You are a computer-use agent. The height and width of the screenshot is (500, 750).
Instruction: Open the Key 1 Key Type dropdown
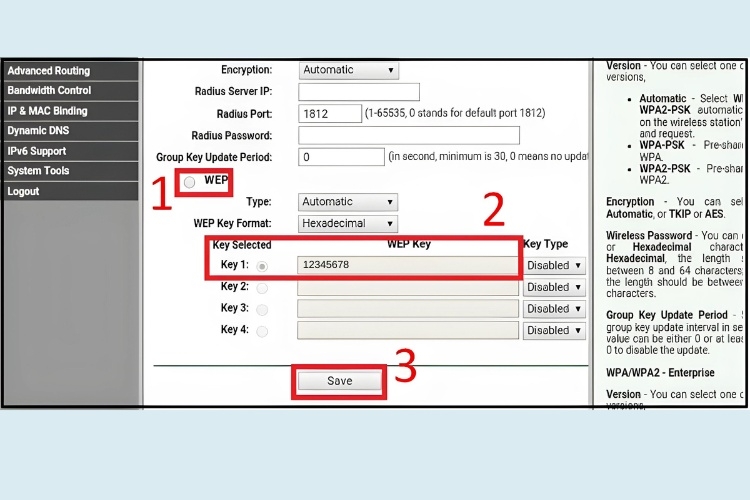554,266
